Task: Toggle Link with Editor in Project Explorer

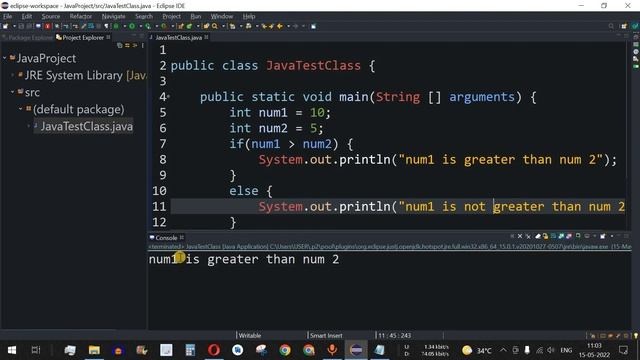Action: [x=127, y=45]
